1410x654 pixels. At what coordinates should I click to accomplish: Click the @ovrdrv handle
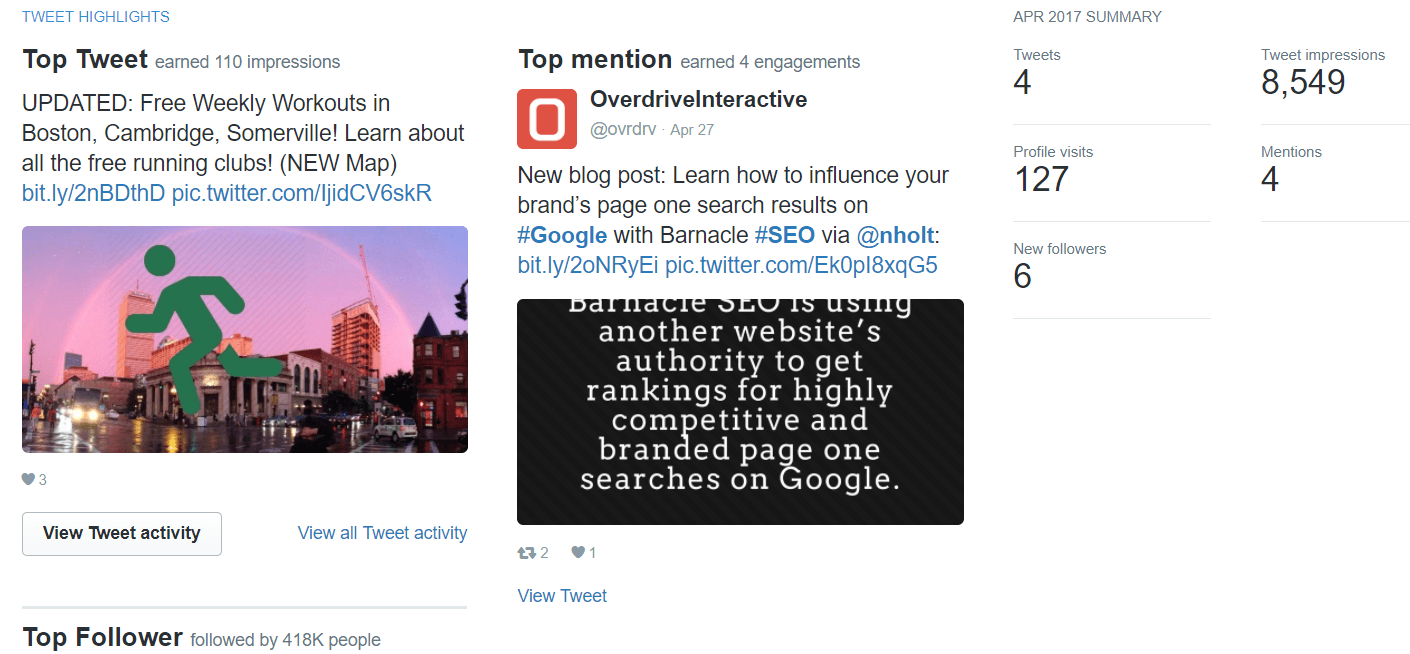[x=623, y=130]
